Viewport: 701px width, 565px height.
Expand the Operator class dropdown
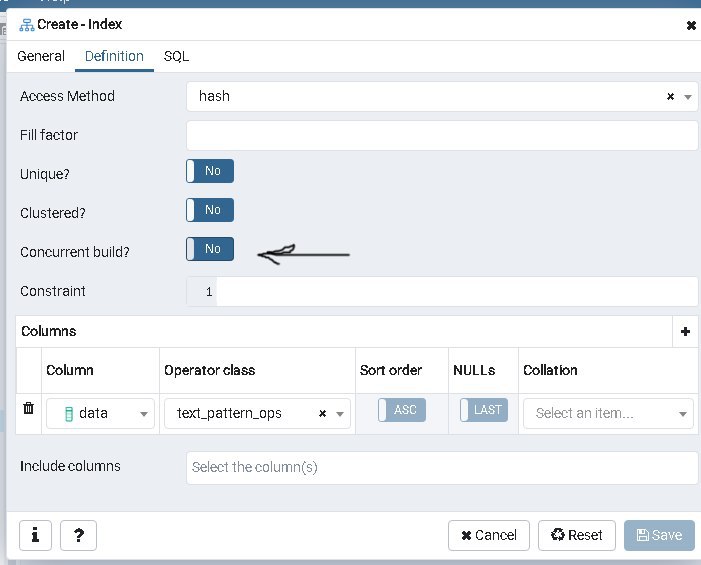click(340, 414)
